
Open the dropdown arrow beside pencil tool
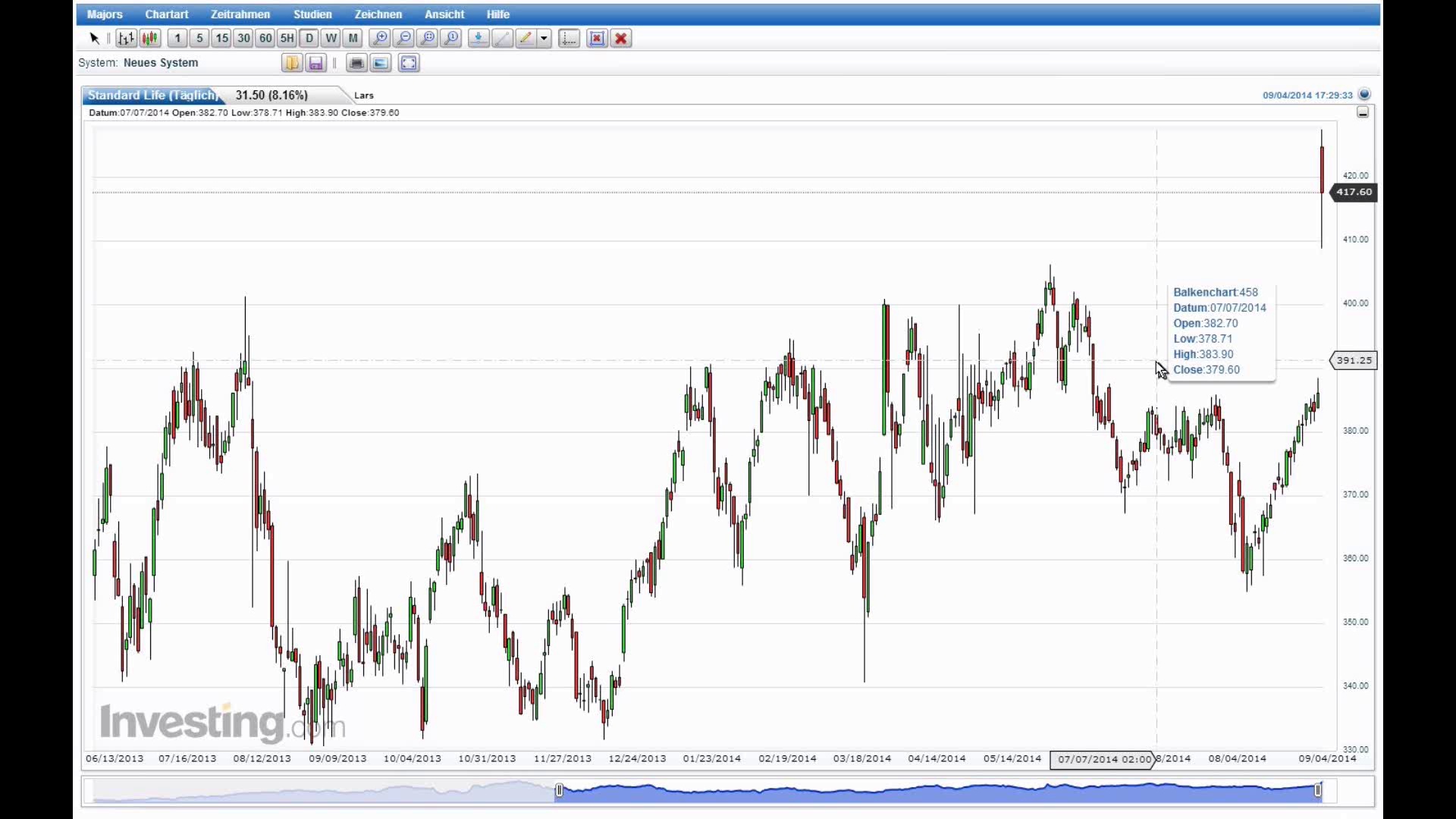[x=544, y=38]
